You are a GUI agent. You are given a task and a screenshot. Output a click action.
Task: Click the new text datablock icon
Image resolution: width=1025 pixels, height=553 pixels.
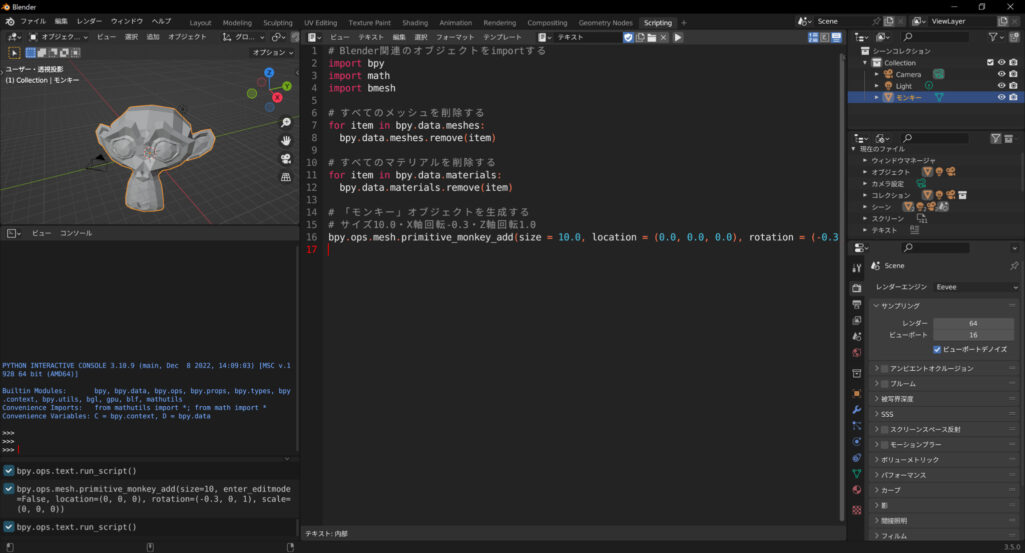641,37
